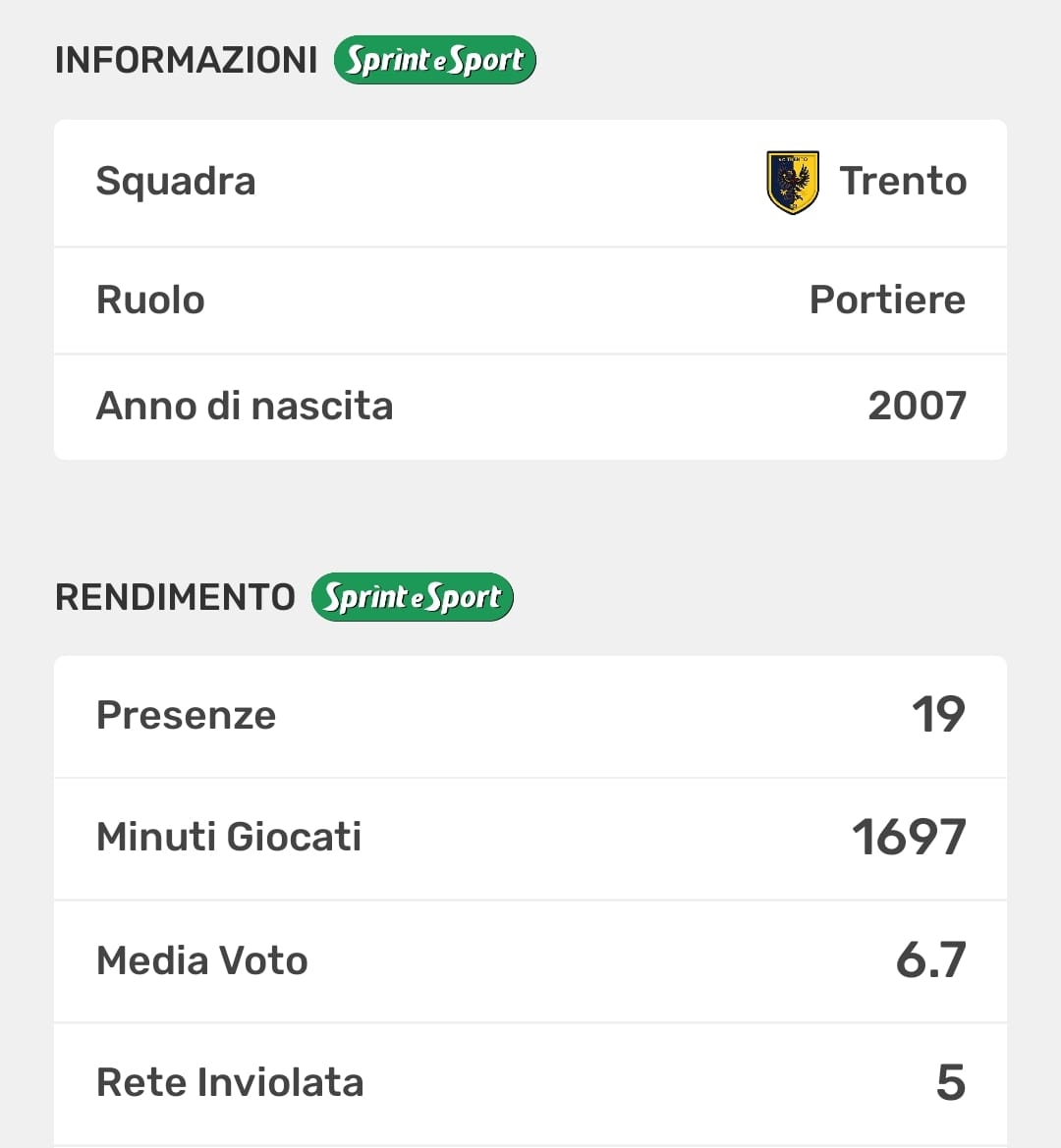Click the RENDIMENTO section heading
The image size is (1061, 1148).
[175, 597]
